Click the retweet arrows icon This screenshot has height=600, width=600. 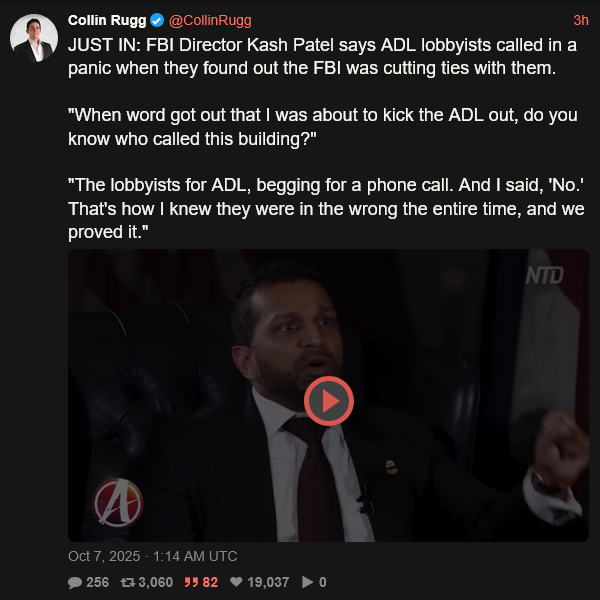pos(127,582)
